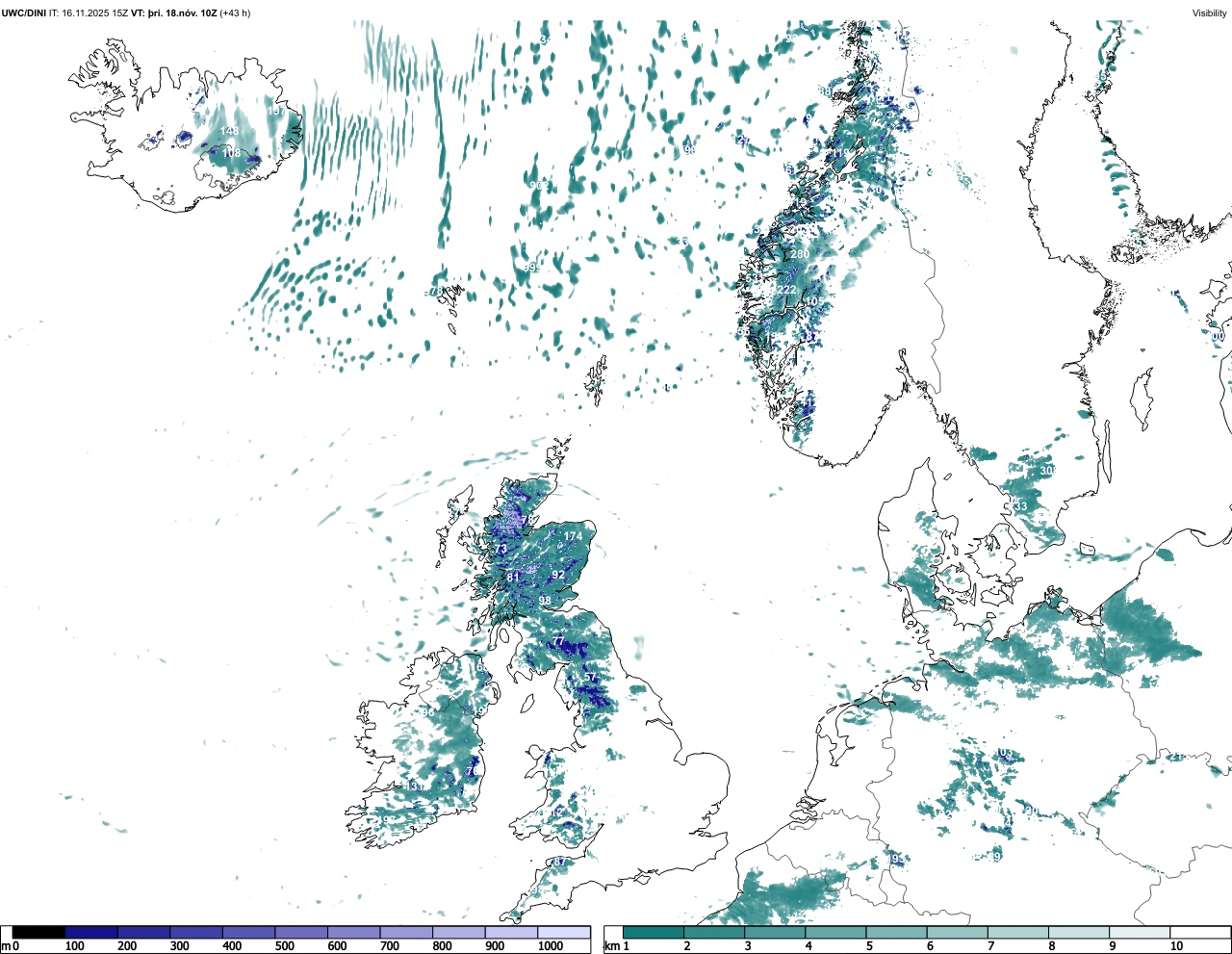Click the initial time '16.11.2025 15Z'
The image size is (1232, 954).
tap(96, 13)
